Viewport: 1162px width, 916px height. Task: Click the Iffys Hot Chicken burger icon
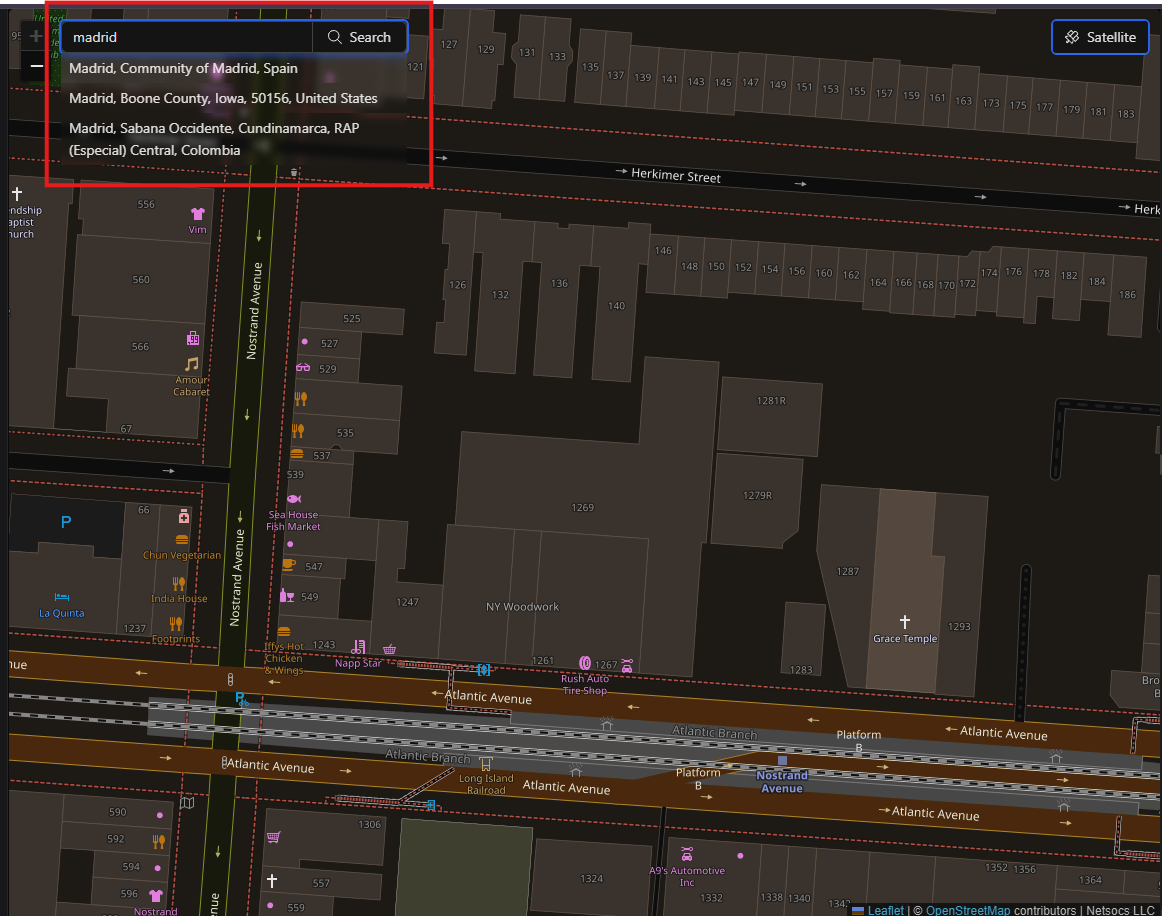(284, 632)
